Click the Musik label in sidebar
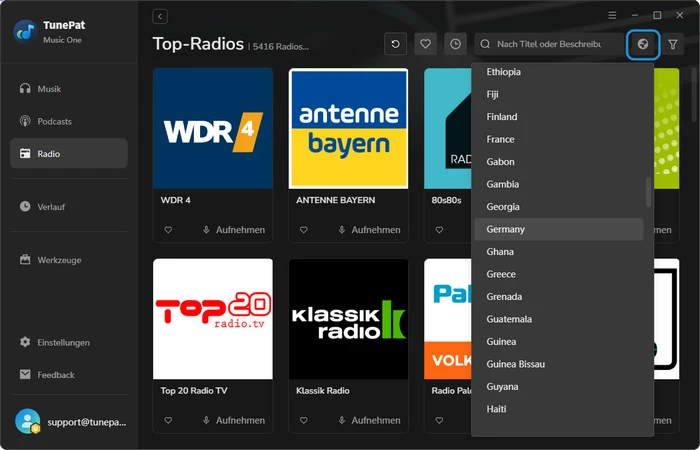Screen dimensions: 700x450 pyautogui.click(x=49, y=89)
